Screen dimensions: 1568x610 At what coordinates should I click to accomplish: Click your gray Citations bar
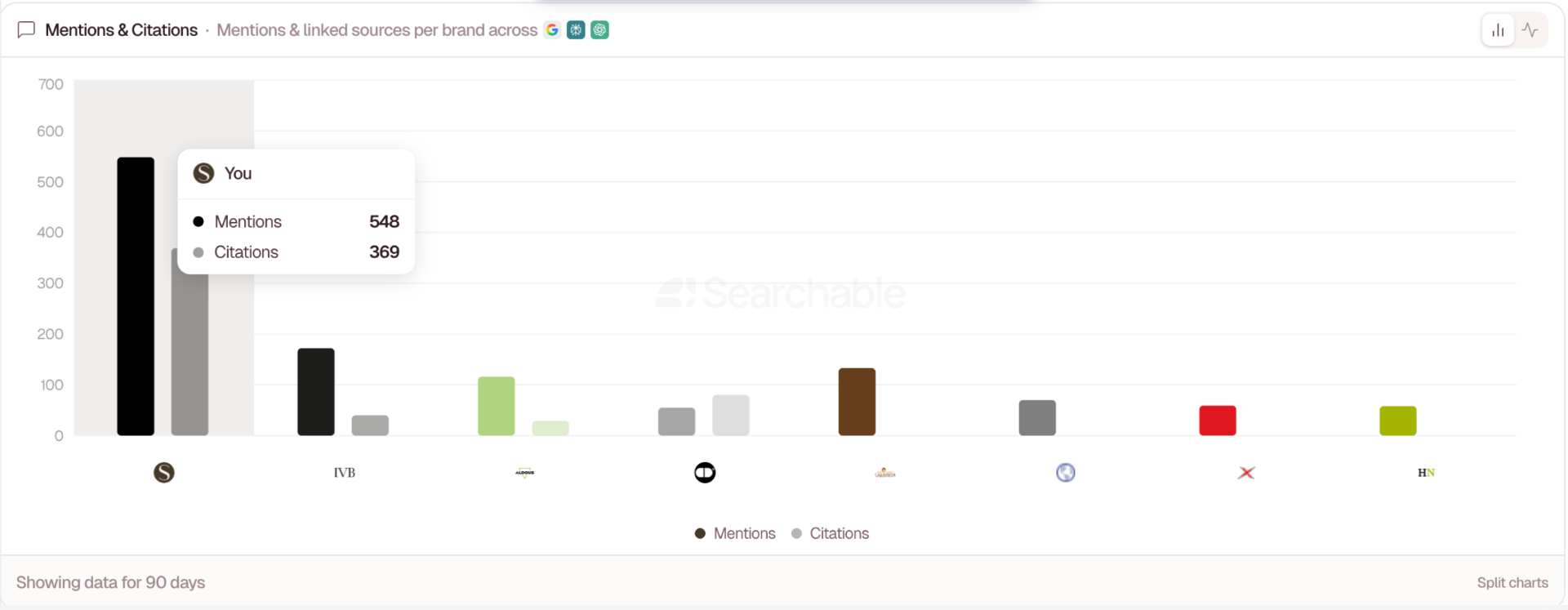click(189, 354)
